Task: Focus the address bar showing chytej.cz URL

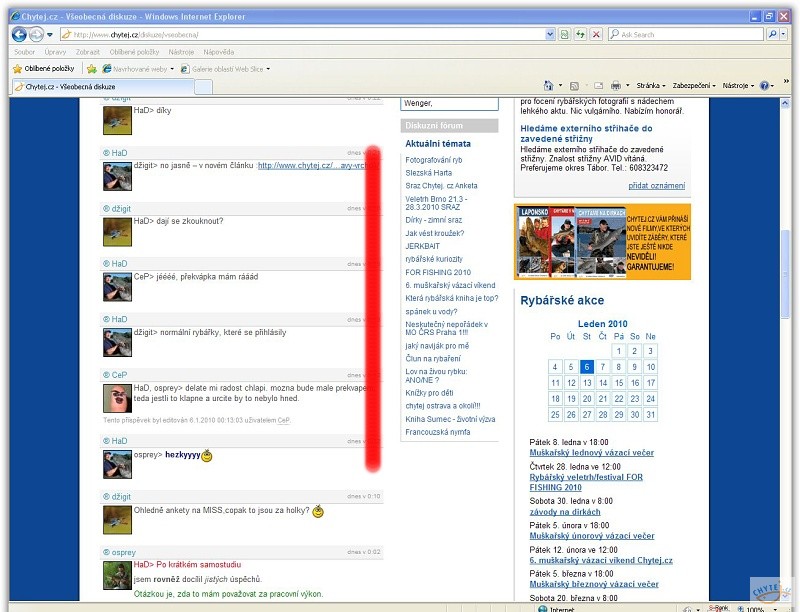Action: (303, 35)
